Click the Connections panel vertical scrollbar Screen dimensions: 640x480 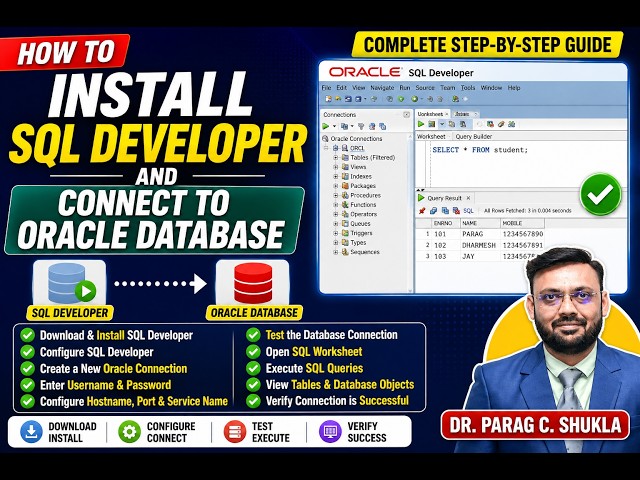coord(410,212)
